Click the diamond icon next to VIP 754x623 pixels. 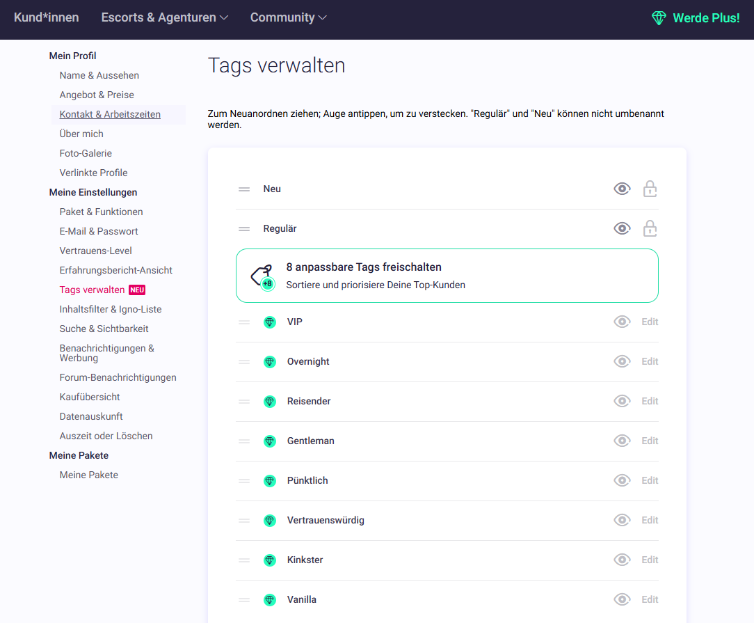(270, 322)
